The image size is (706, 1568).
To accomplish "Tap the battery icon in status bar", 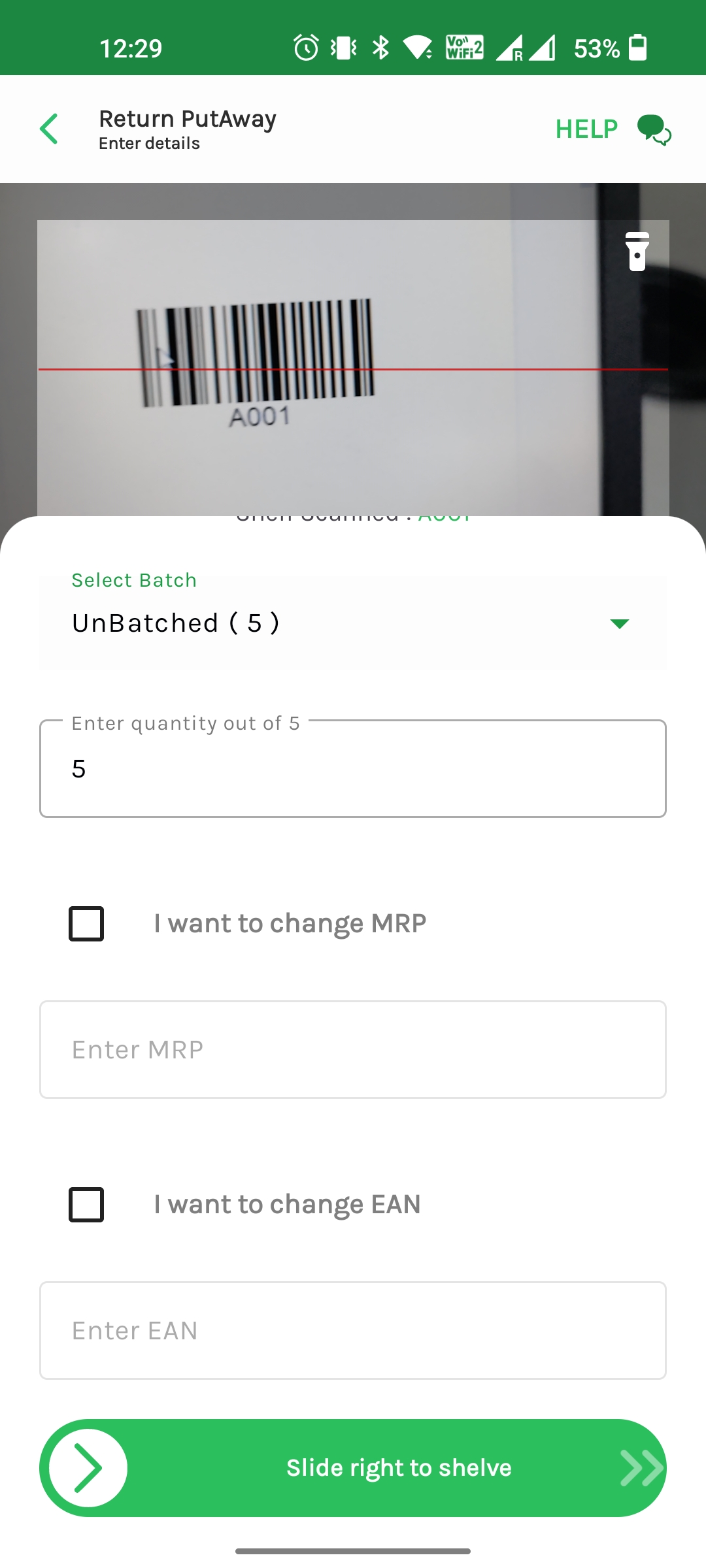I will coord(637,48).
